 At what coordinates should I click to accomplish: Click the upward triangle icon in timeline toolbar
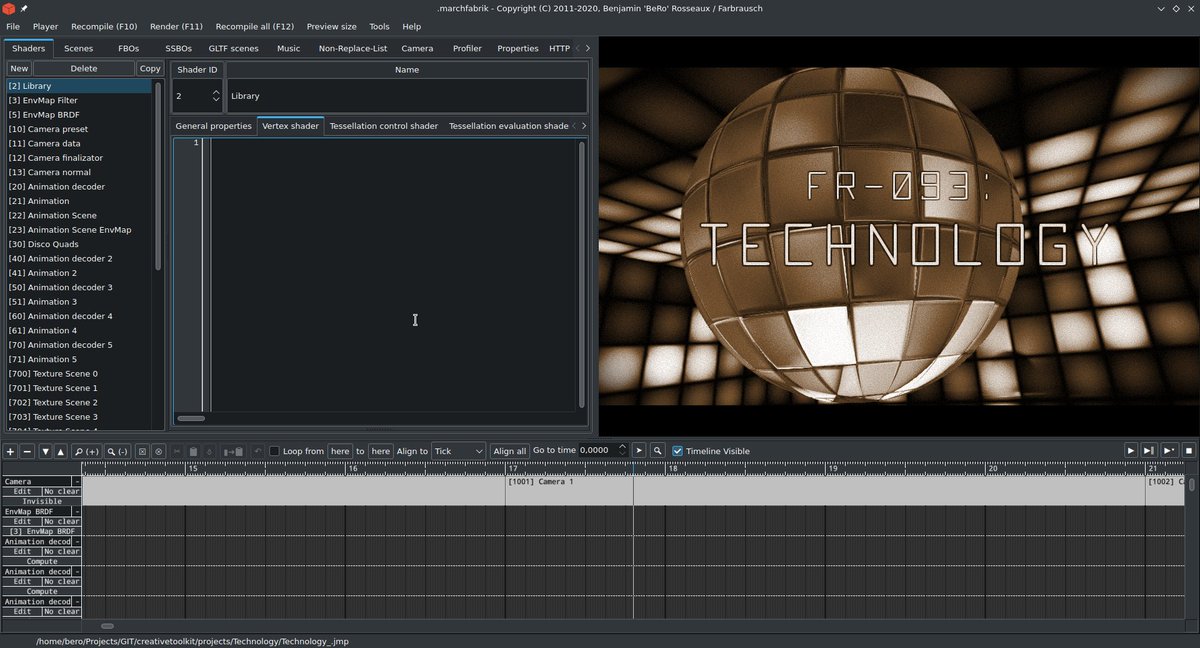point(61,451)
